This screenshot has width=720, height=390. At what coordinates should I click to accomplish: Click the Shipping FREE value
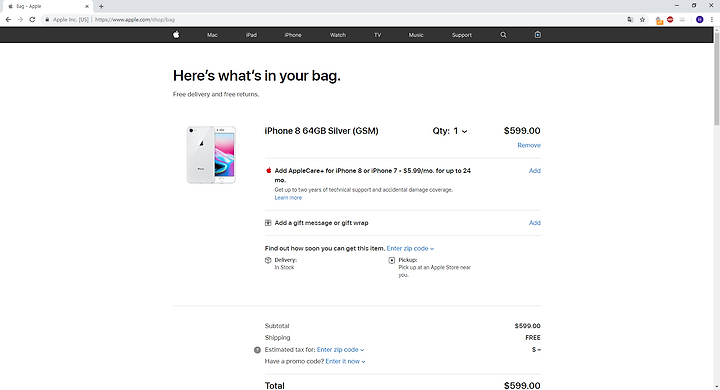click(x=533, y=338)
